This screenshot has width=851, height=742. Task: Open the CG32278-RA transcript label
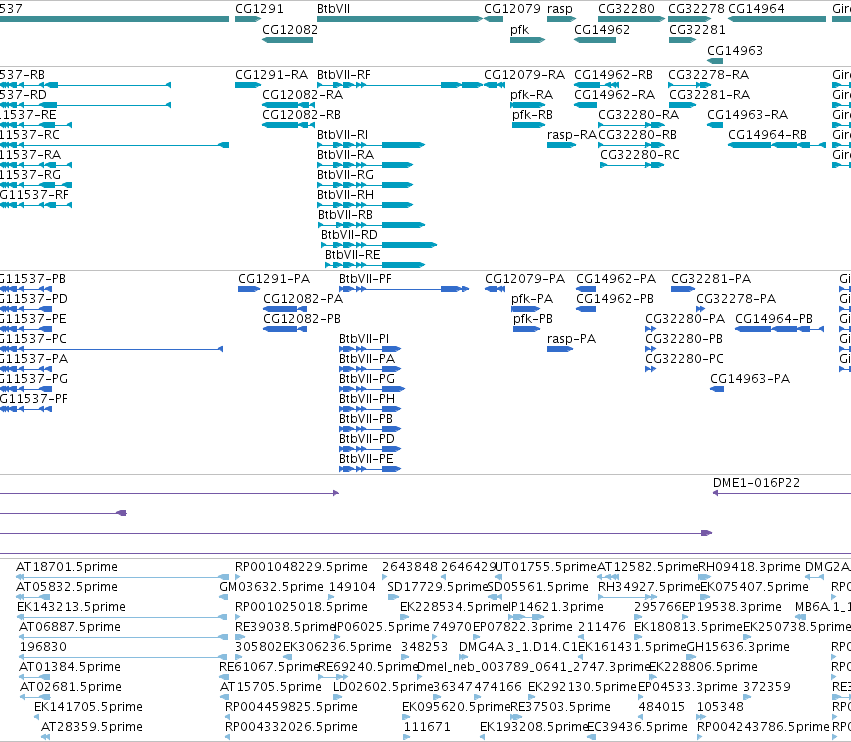point(708,74)
